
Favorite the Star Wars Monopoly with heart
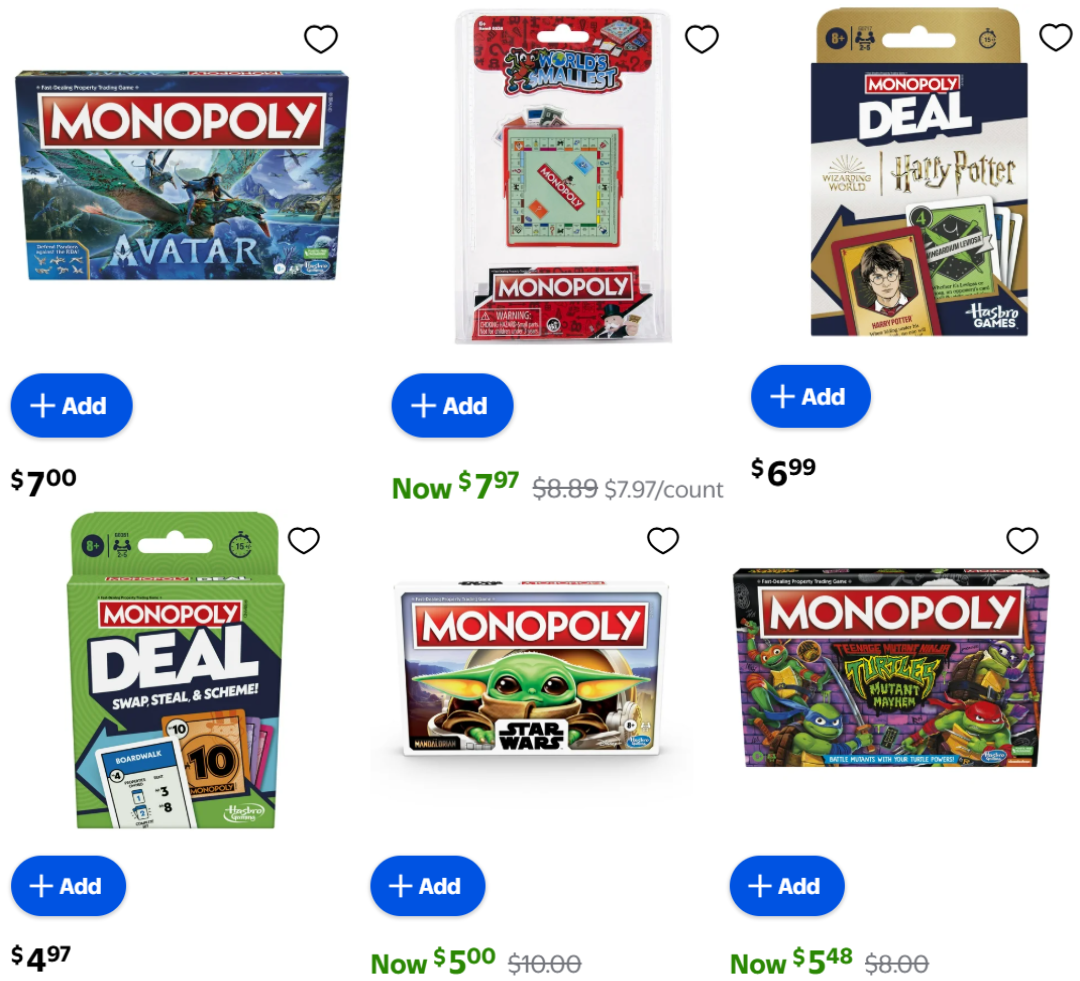(663, 540)
